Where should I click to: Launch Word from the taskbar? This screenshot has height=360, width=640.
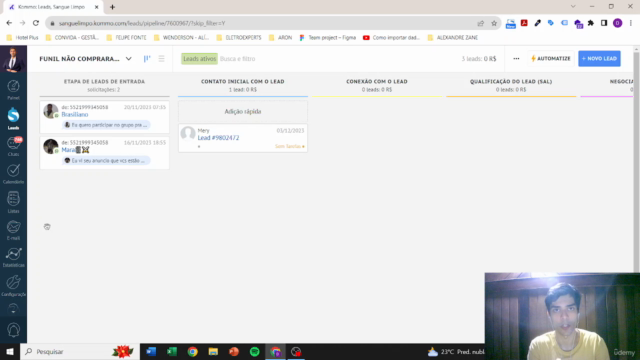pyautogui.click(x=151, y=351)
